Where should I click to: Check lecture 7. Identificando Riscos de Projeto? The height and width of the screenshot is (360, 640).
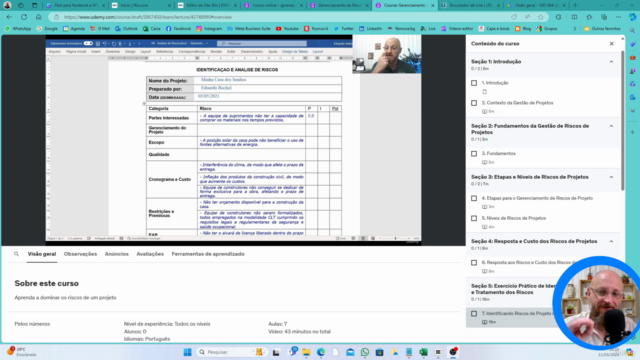click(474, 314)
